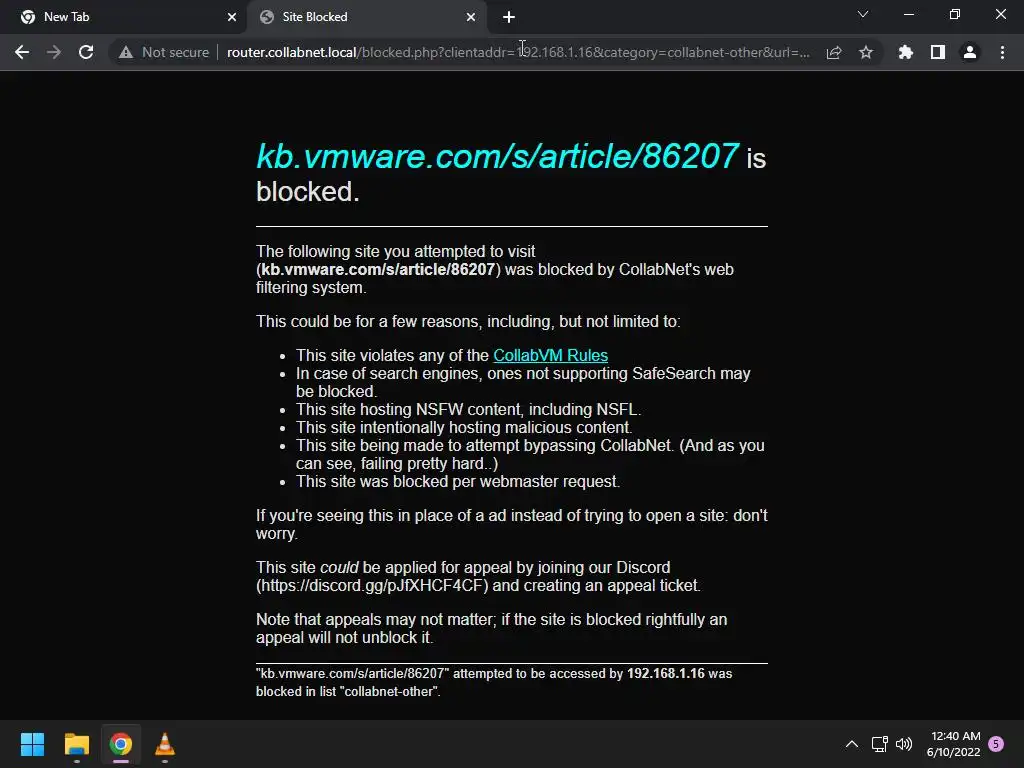Image resolution: width=1024 pixels, height=768 pixels.
Task: Close the Site Blocked tab
Action: [471, 17]
